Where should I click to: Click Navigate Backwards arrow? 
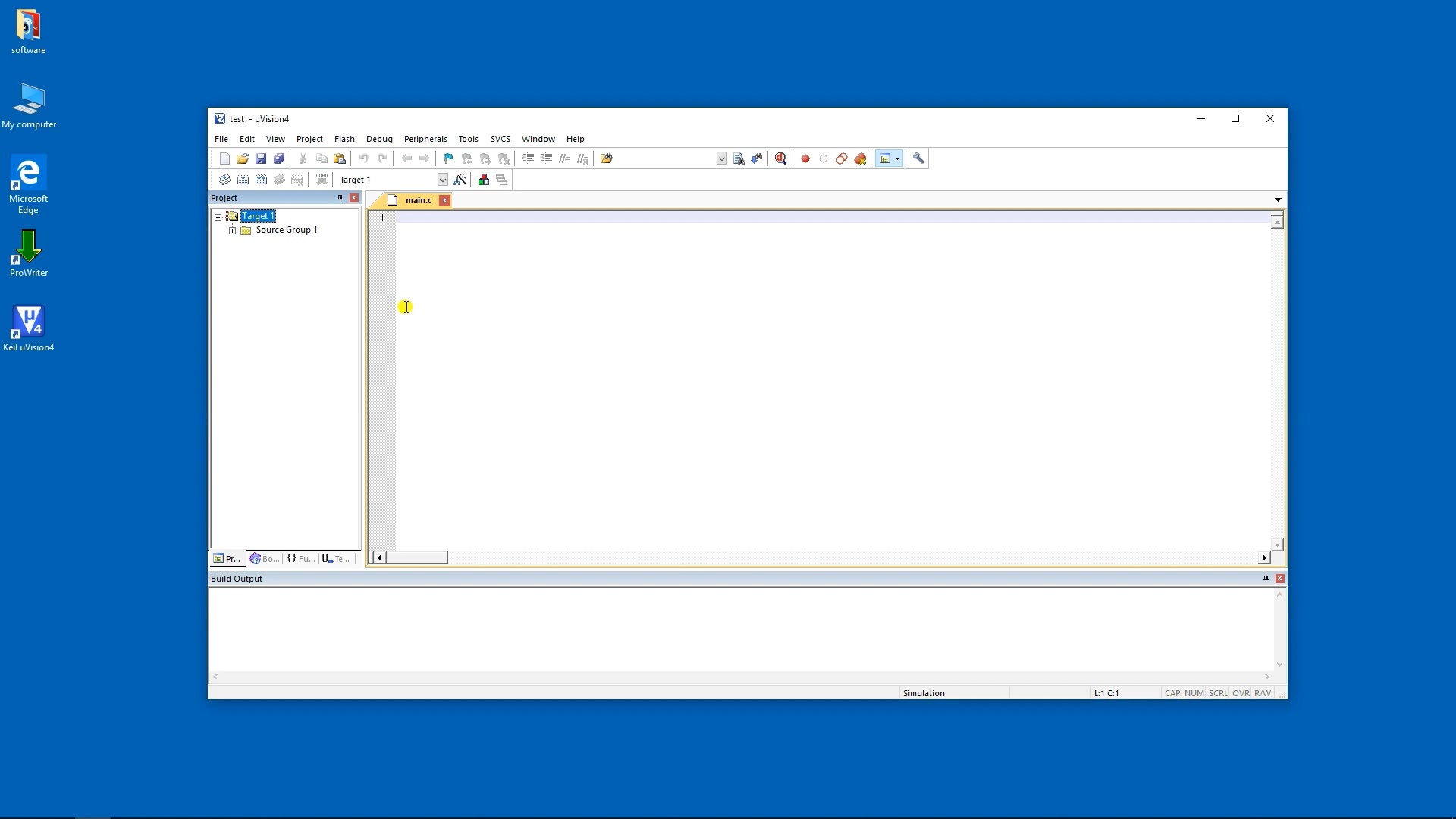click(406, 158)
